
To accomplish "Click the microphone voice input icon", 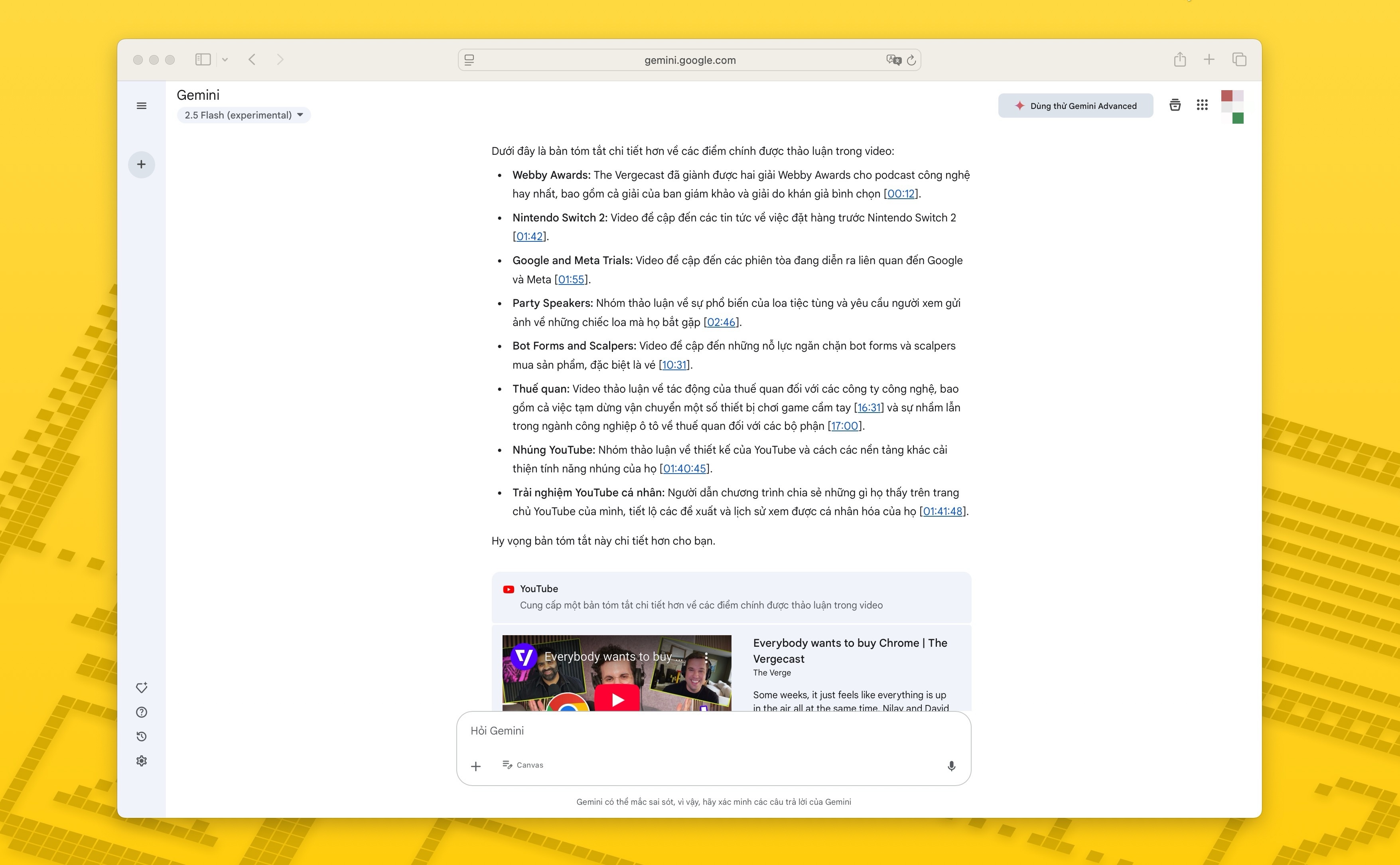I will [x=951, y=766].
